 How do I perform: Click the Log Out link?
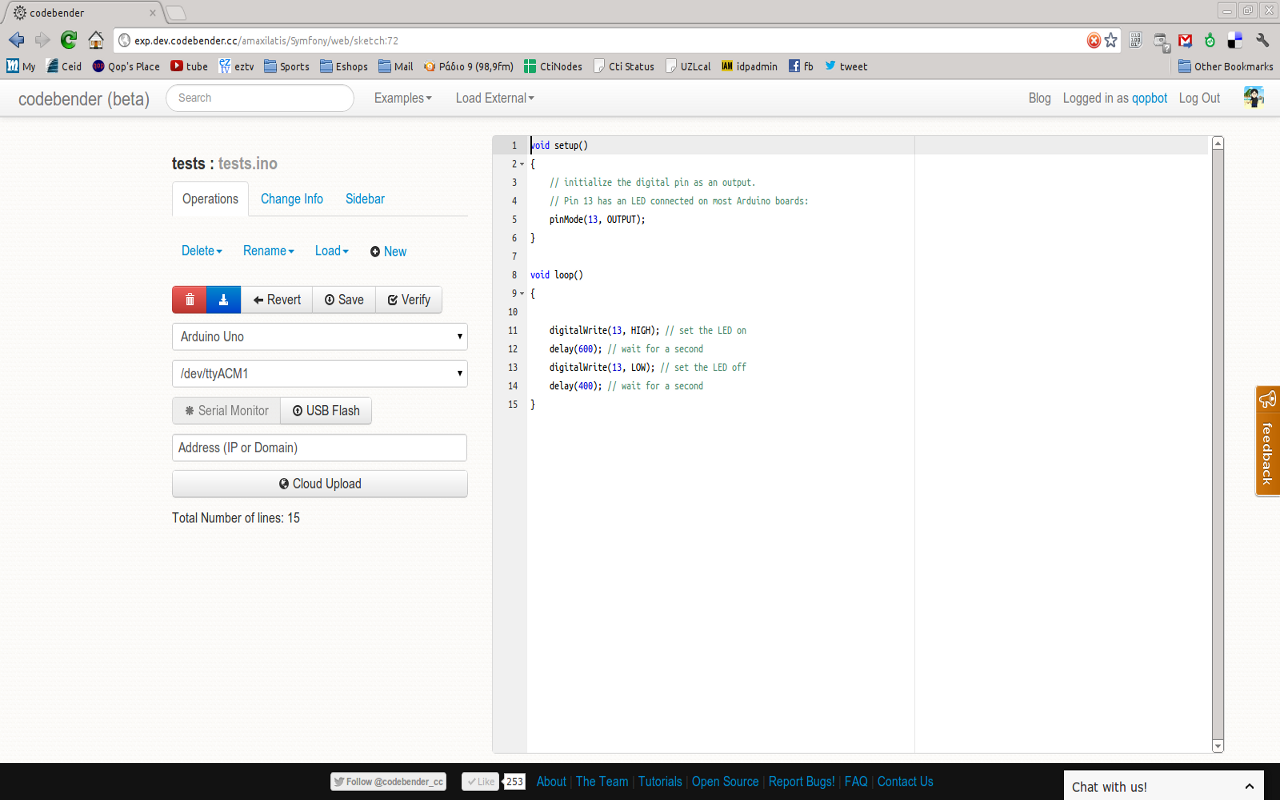click(x=1200, y=98)
